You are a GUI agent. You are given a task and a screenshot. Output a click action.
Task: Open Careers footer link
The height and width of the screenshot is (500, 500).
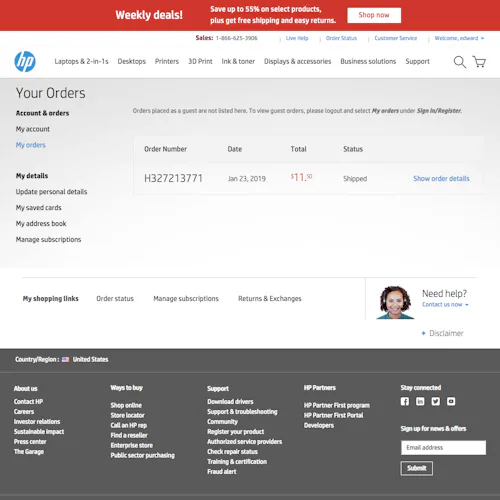coord(24,412)
